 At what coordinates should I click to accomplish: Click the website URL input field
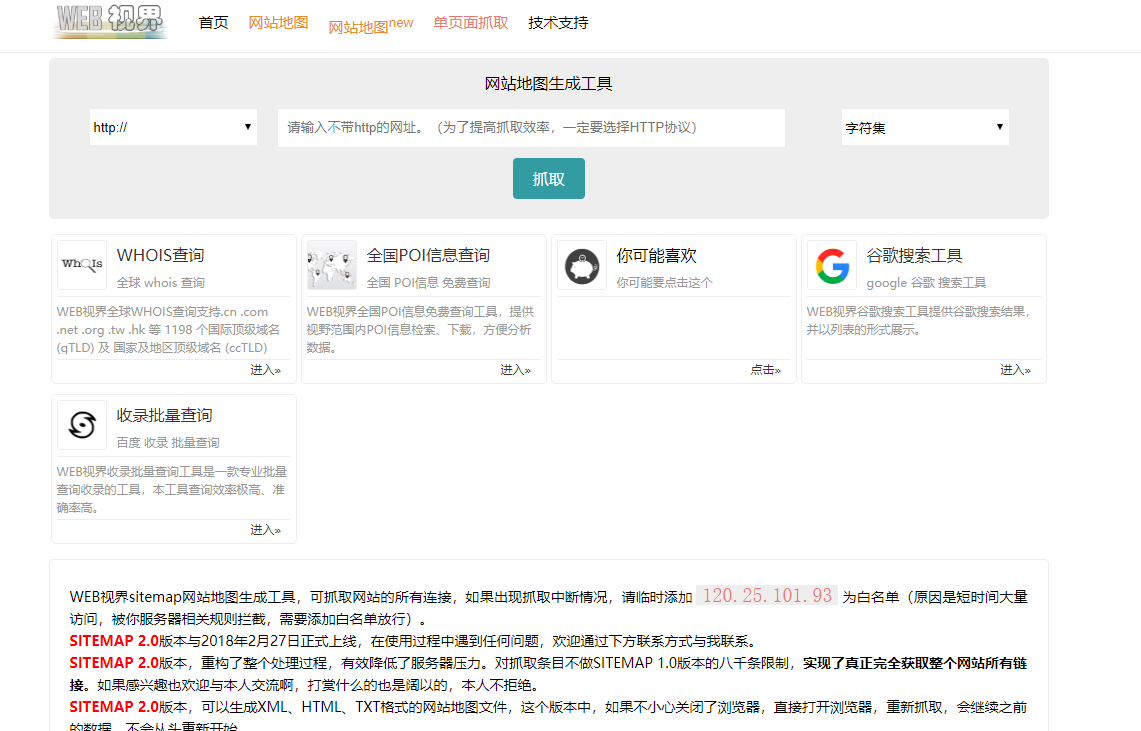pos(530,127)
